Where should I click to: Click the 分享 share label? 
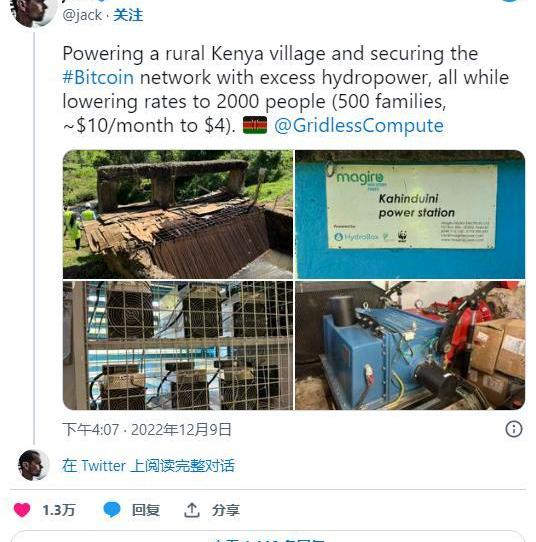(226, 510)
